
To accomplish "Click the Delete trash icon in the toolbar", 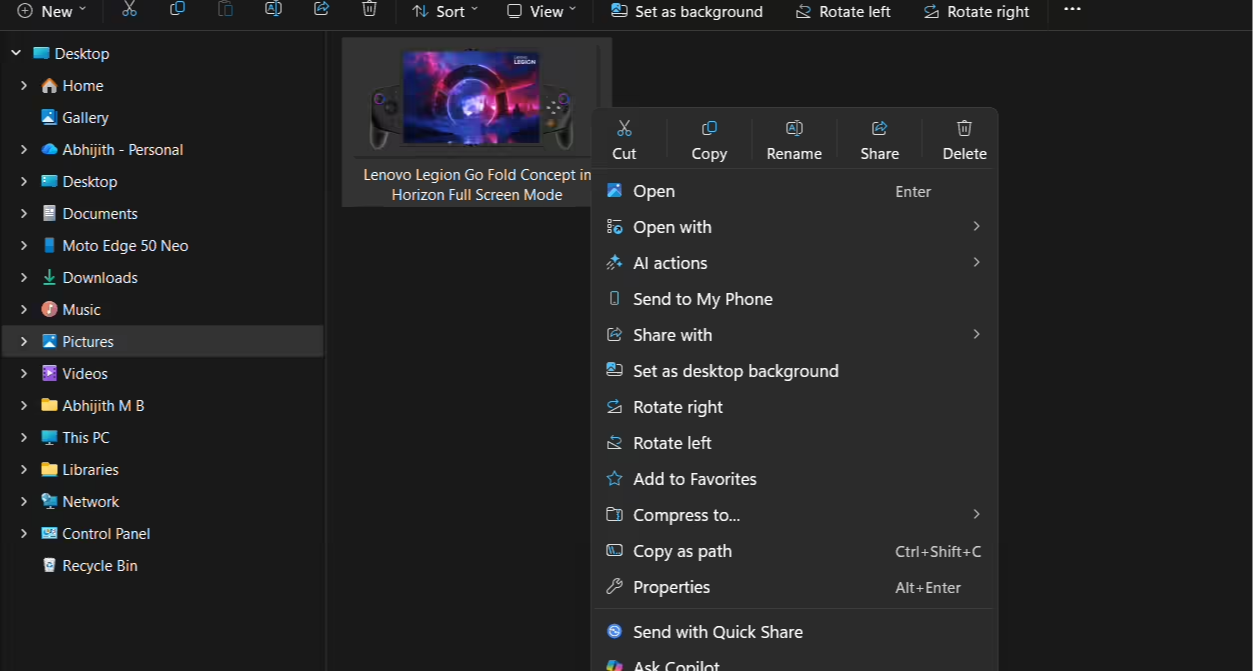I will click(369, 9).
